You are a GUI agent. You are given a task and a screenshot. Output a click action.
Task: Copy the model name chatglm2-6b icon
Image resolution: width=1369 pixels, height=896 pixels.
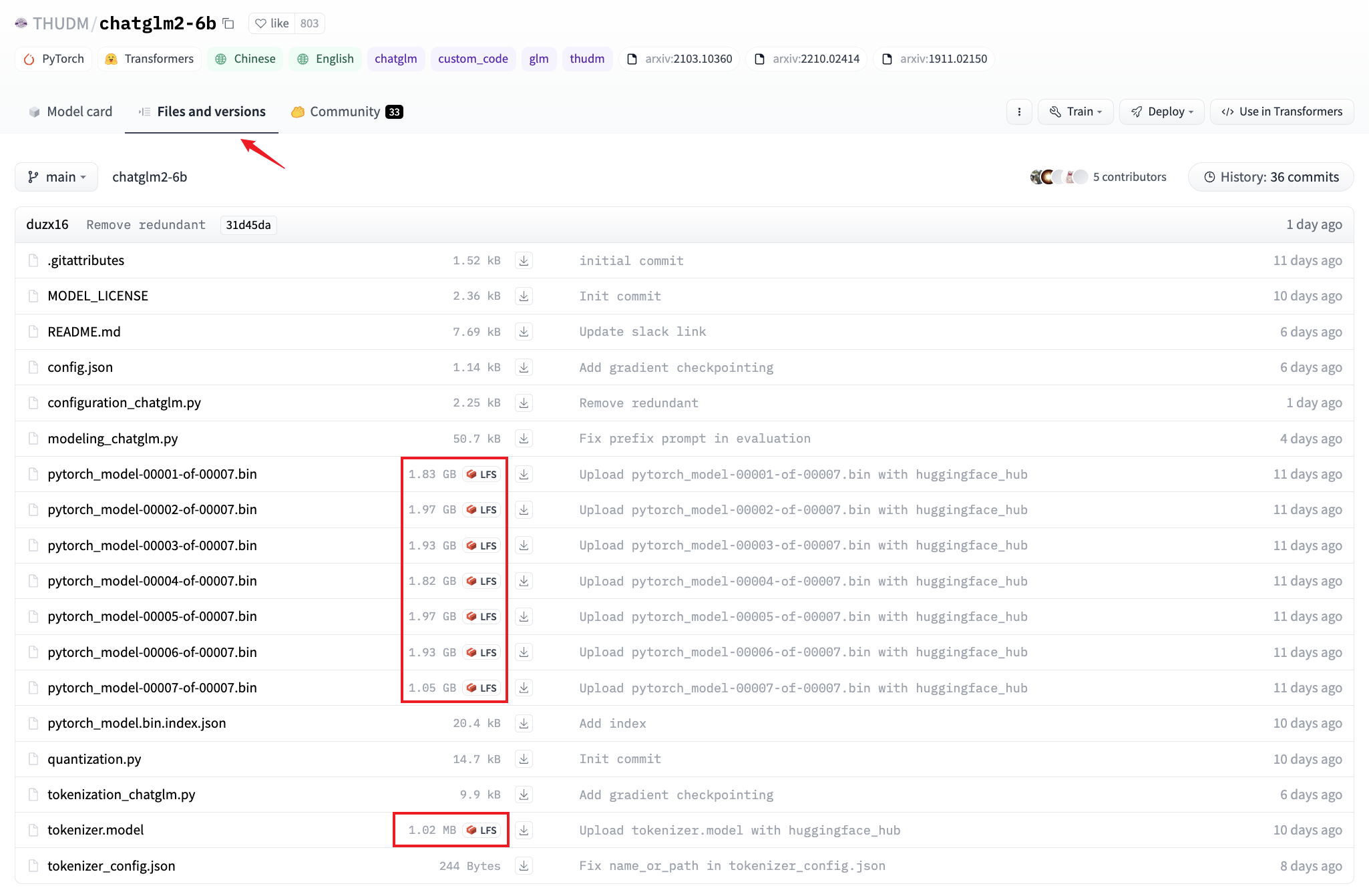(228, 24)
